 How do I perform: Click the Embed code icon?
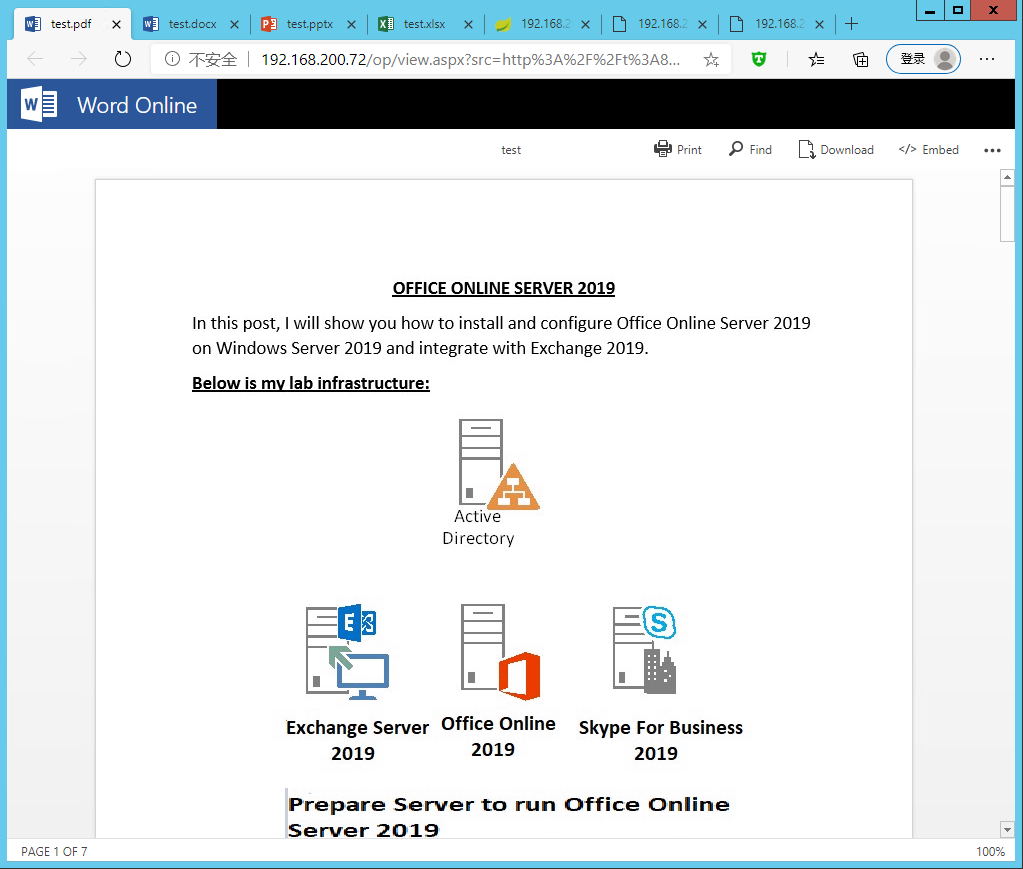(x=907, y=149)
